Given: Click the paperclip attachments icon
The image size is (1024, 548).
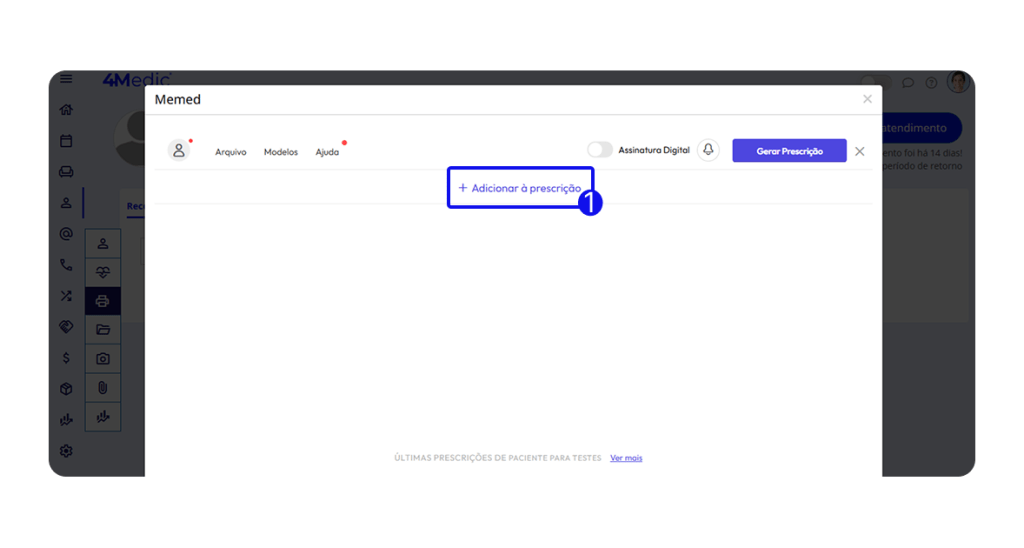Looking at the screenshot, I should pyautogui.click(x=102, y=388).
